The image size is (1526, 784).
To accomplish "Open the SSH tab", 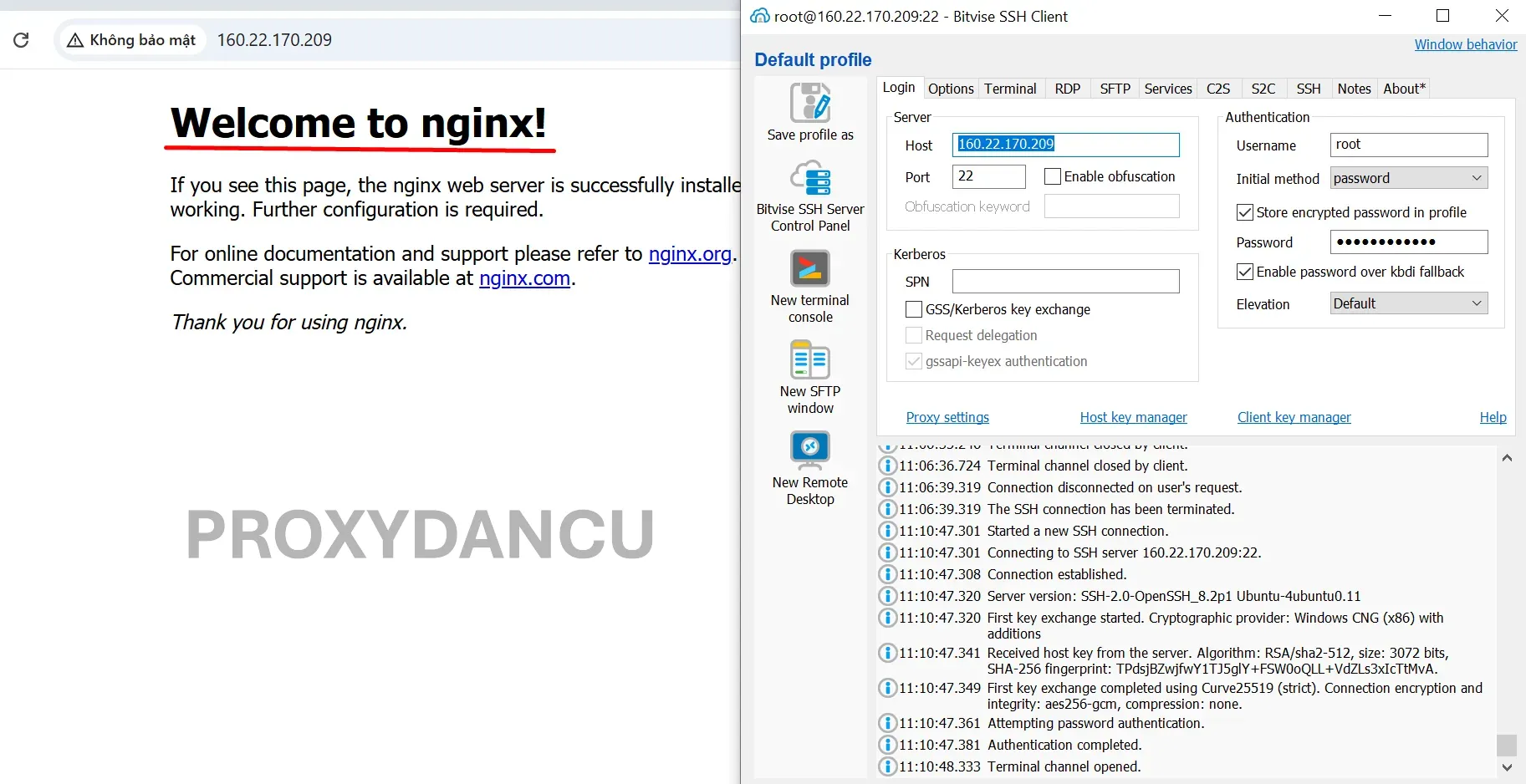I will [x=1309, y=89].
